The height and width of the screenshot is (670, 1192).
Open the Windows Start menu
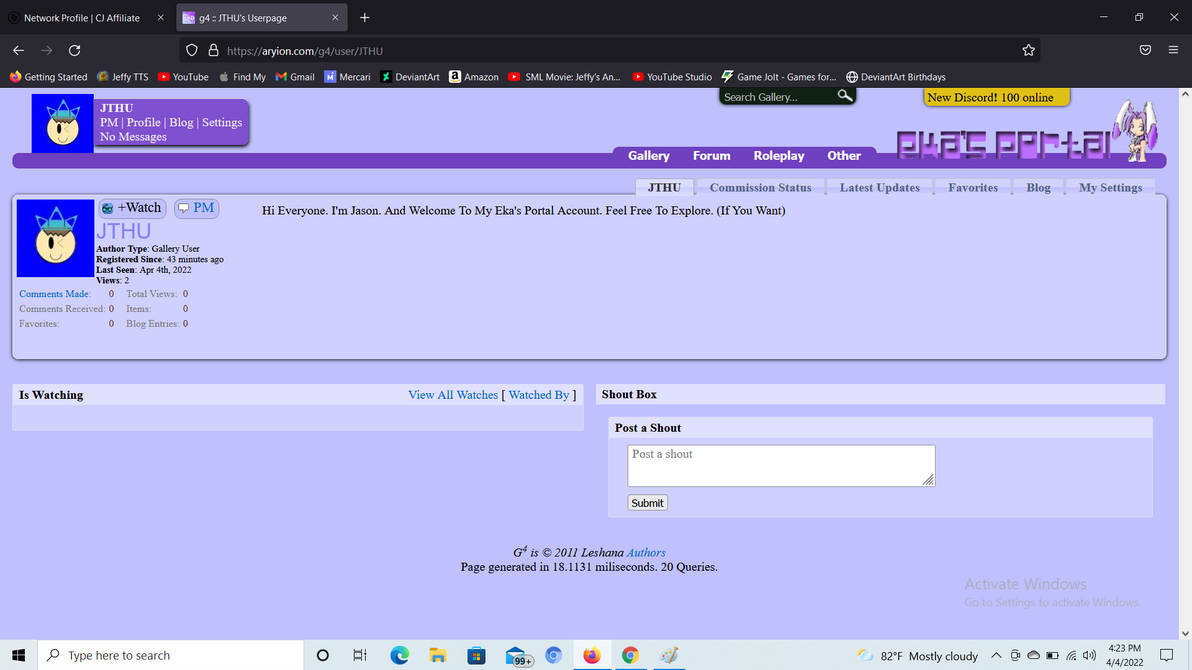[18, 655]
